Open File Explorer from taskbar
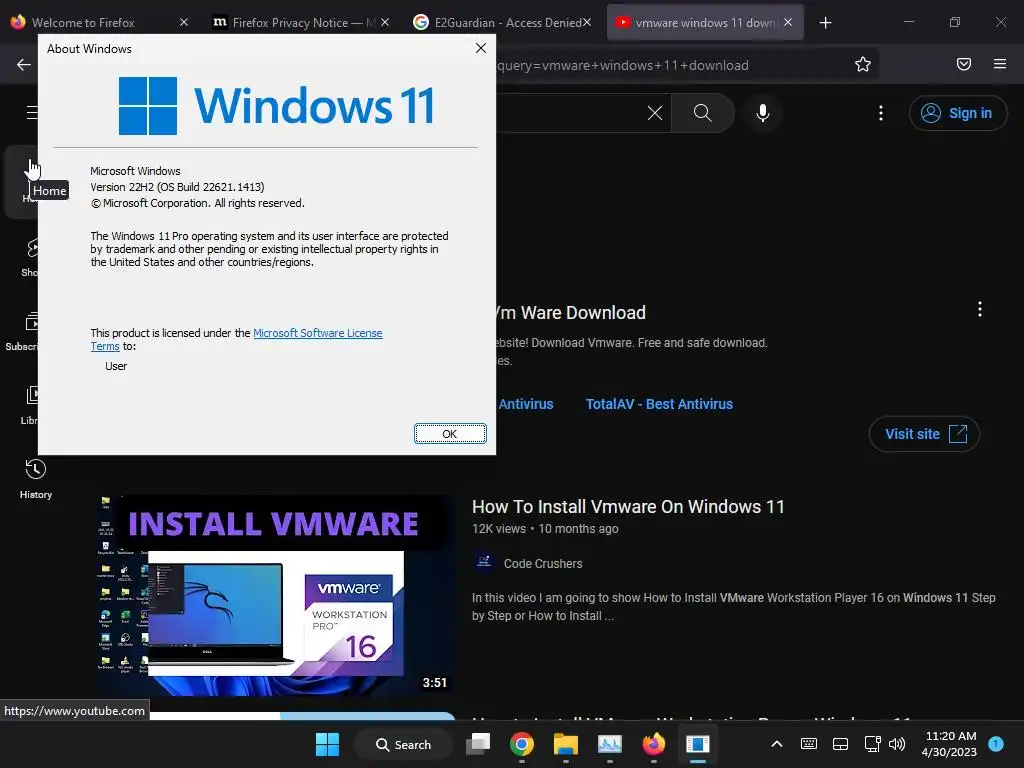The image size is (1024, 768). pos(566,744)
